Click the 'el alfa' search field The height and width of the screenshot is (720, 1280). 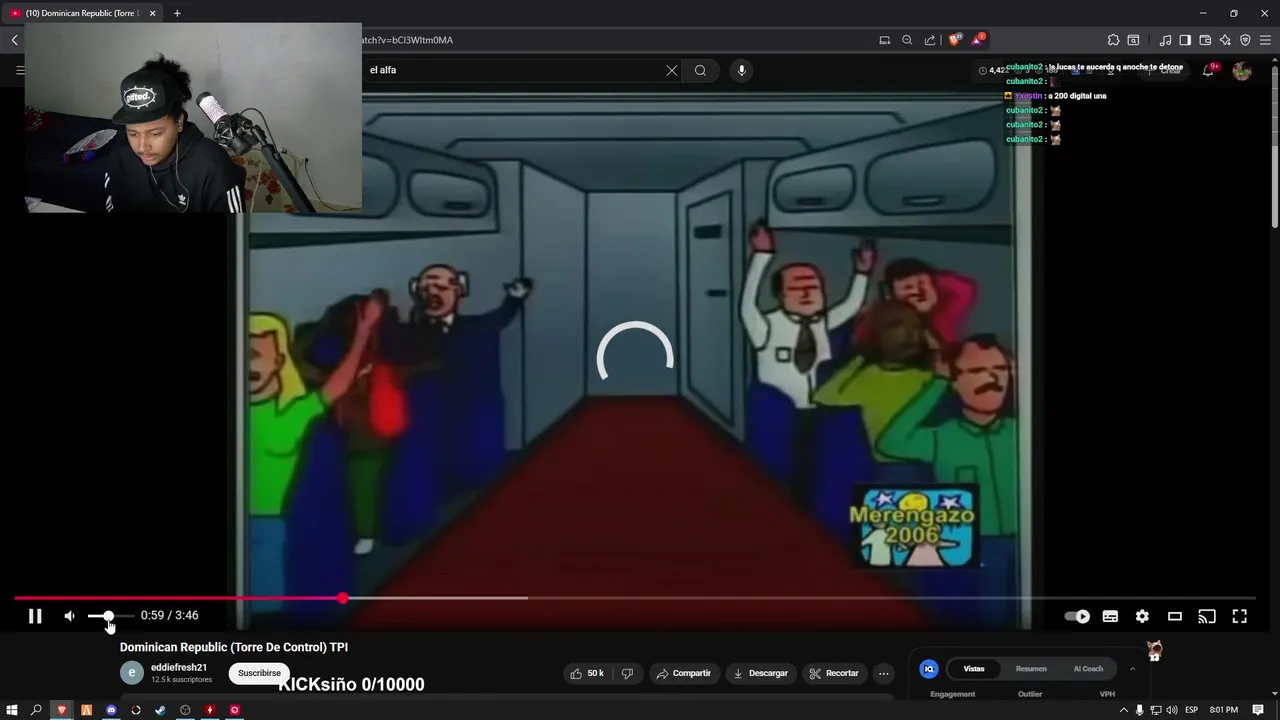click(515, 70)
